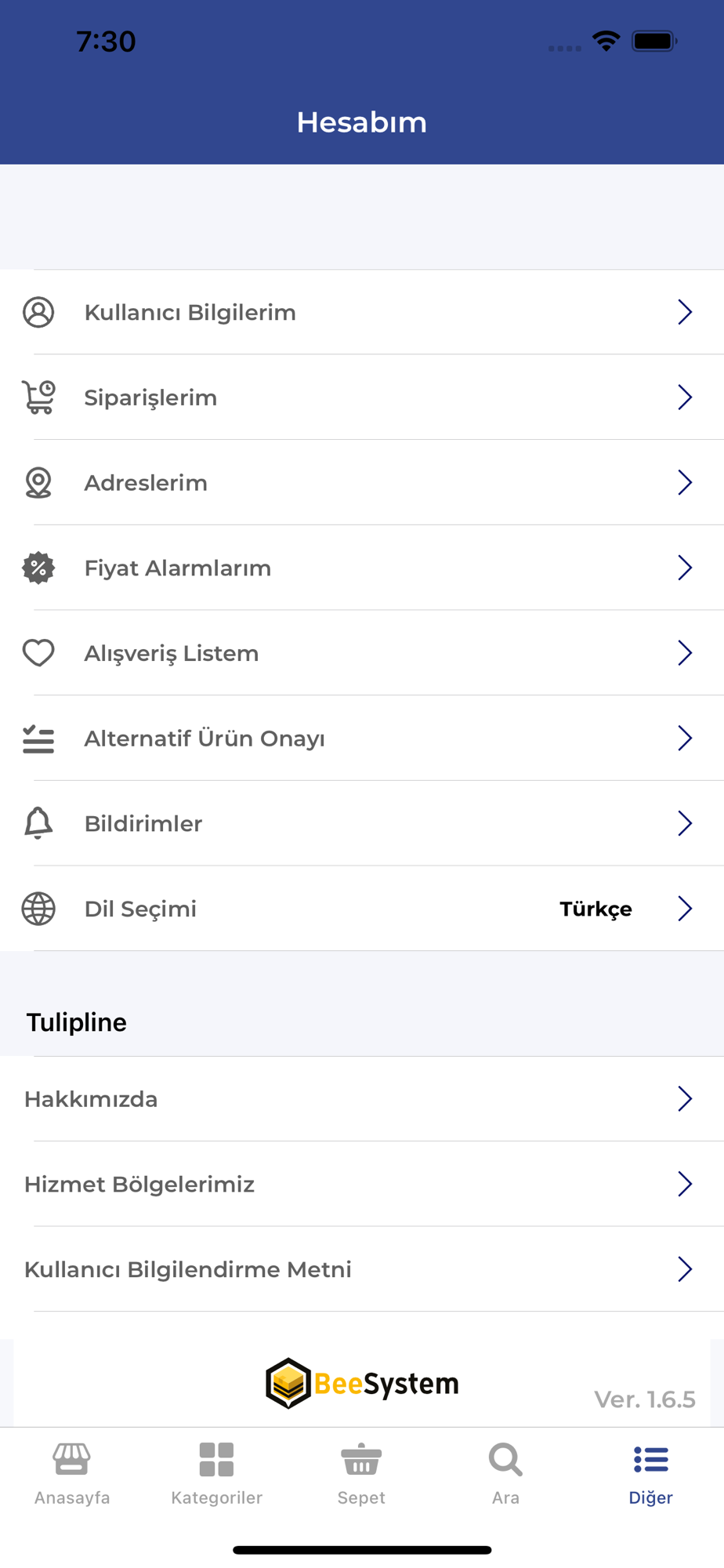
Task: Switch to the Anasayfa tab
Action: coord(72,1474)
